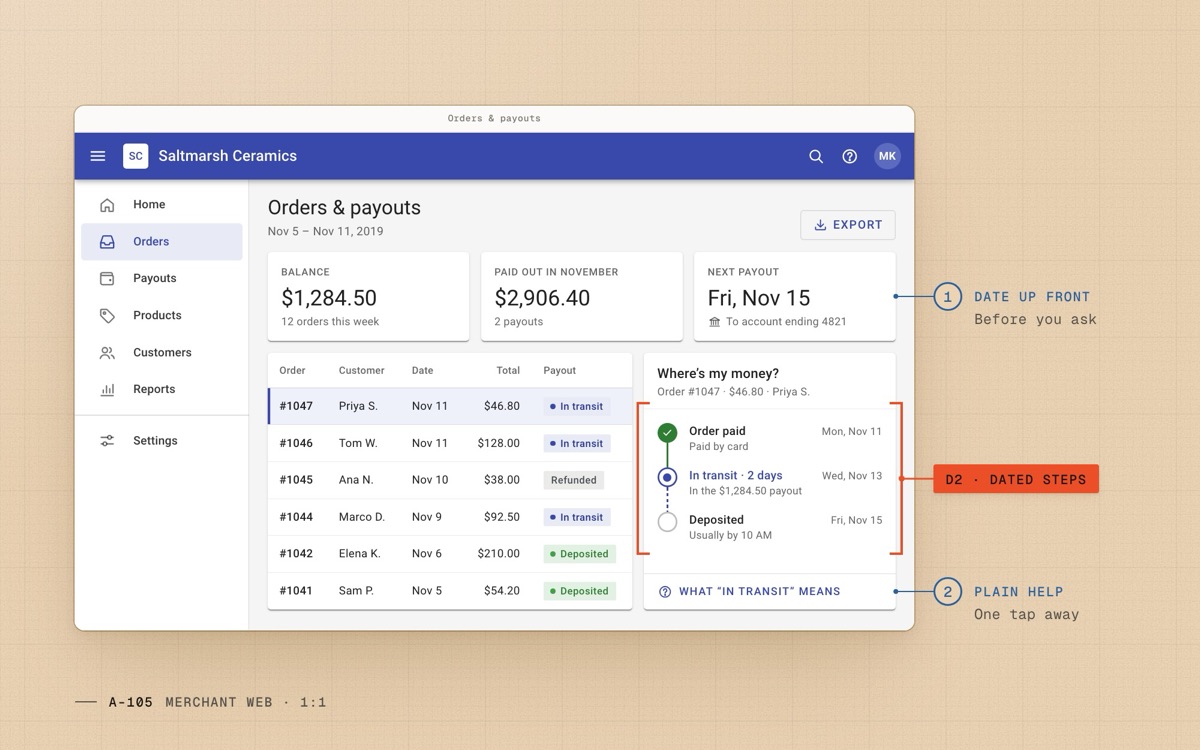Open the Balance $1,284.50 card

click(x=368, y=297)
